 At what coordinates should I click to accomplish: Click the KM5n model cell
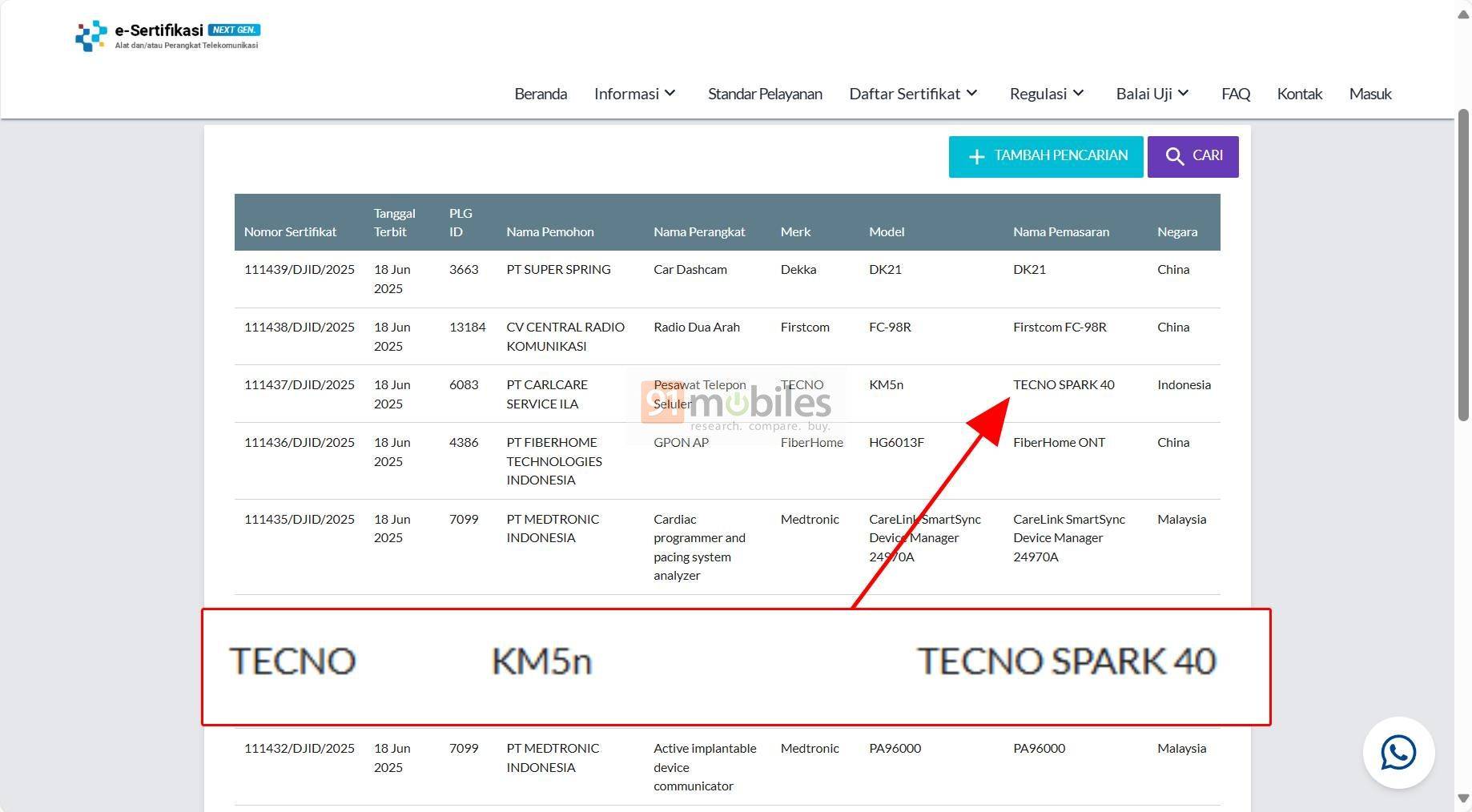click(x=886, y=385)
